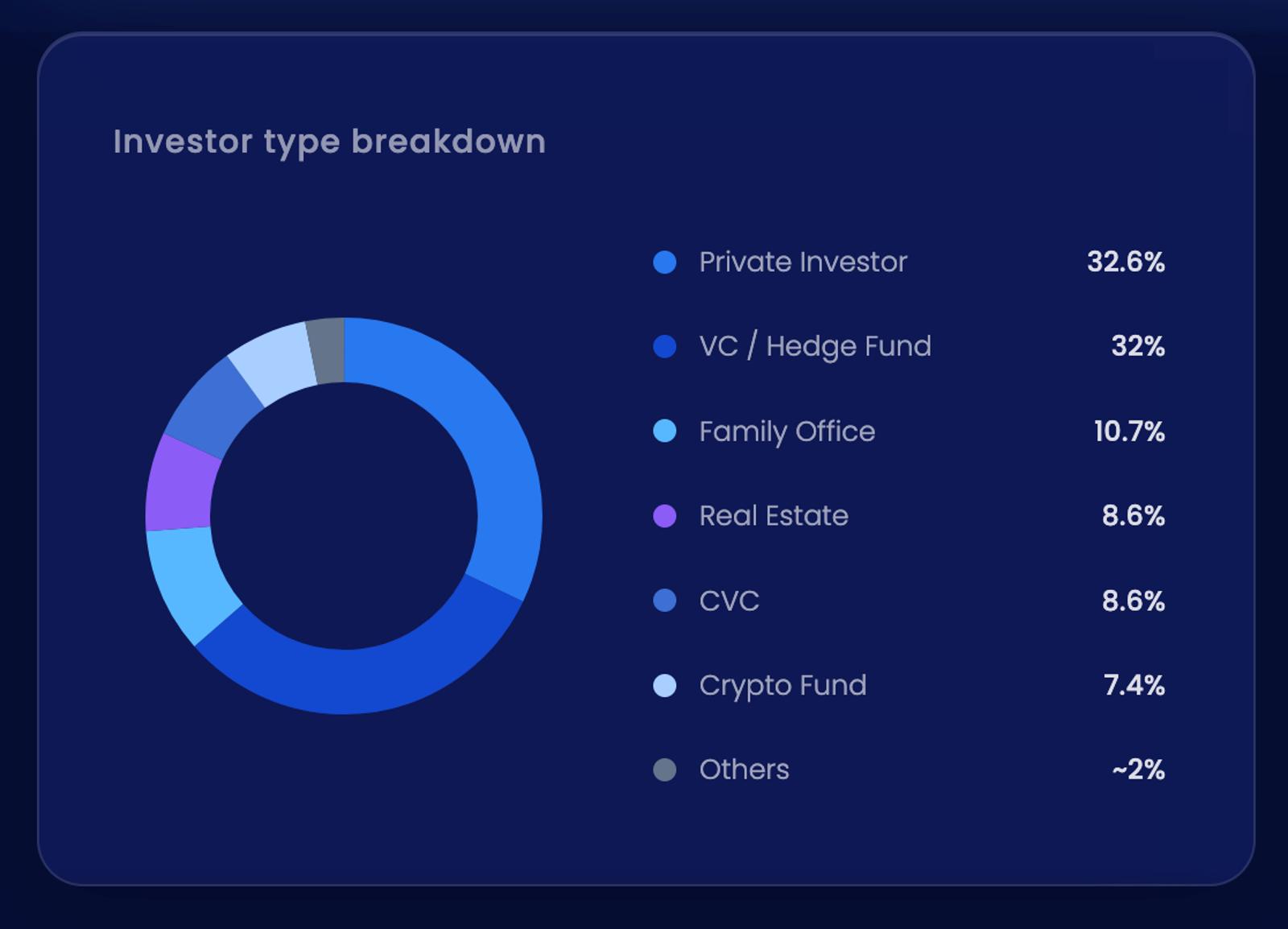
Task: Select the gray Others chart slice
Action: (327, 350)
